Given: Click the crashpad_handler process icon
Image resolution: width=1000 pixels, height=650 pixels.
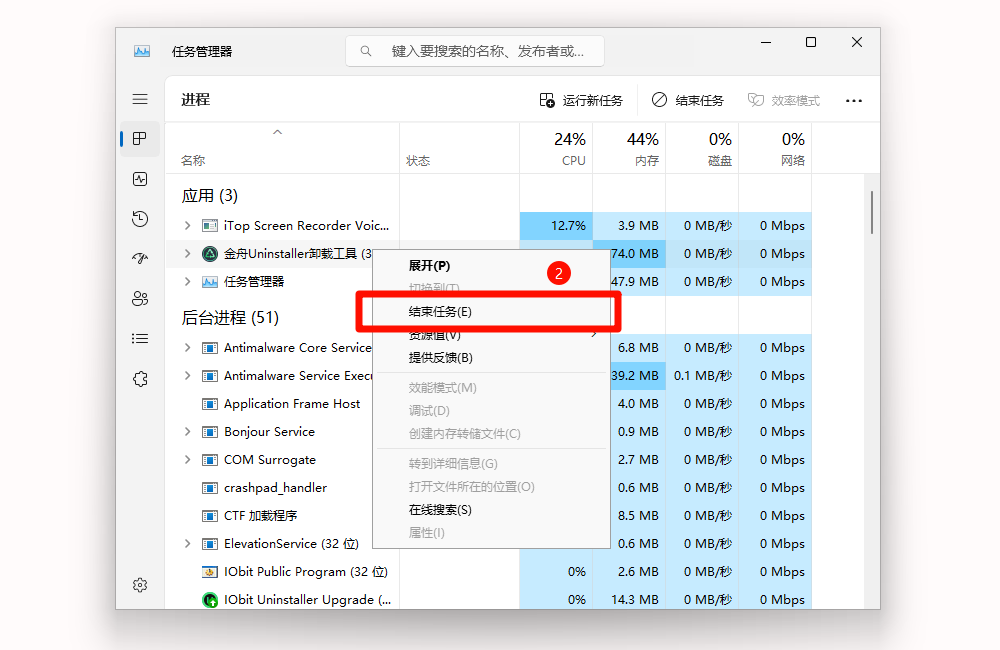Looking at the screenshot, I should click(209, 488).
